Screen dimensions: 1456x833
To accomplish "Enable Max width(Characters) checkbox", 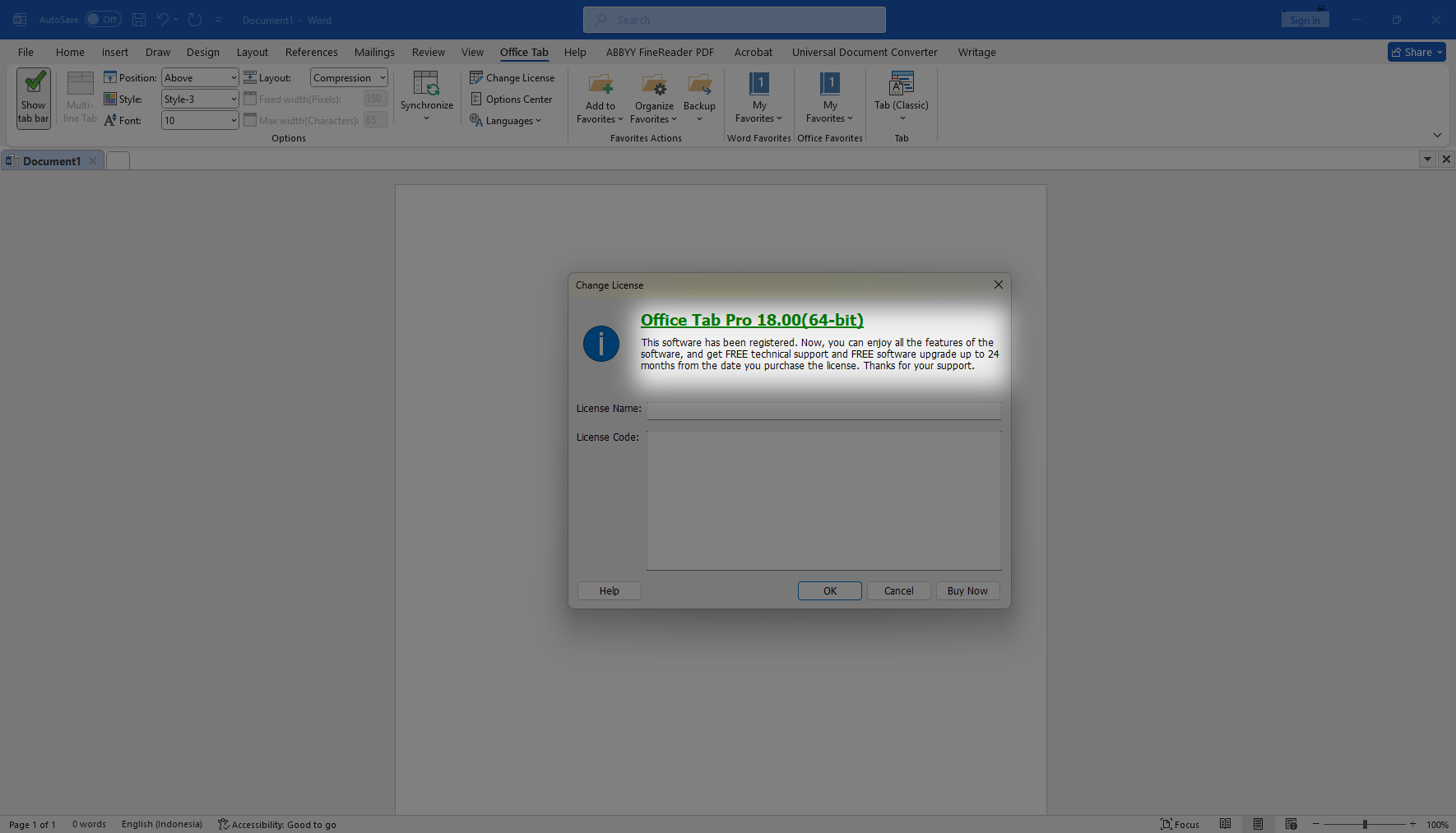I will click(250, 120).
